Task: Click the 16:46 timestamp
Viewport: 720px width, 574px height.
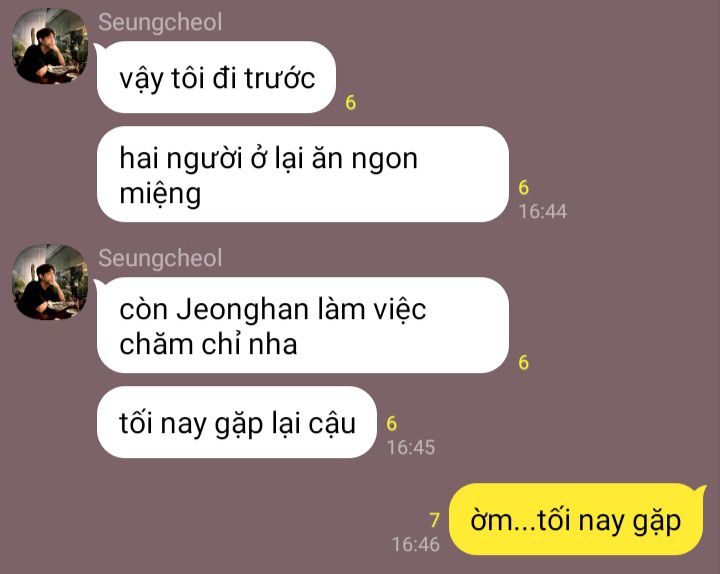Action: pos(416,545)
